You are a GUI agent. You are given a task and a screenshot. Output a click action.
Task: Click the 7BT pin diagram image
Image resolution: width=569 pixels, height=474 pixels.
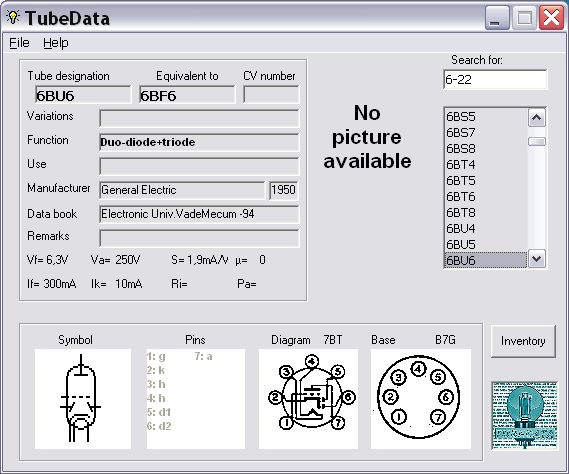[x=308, y=399]
